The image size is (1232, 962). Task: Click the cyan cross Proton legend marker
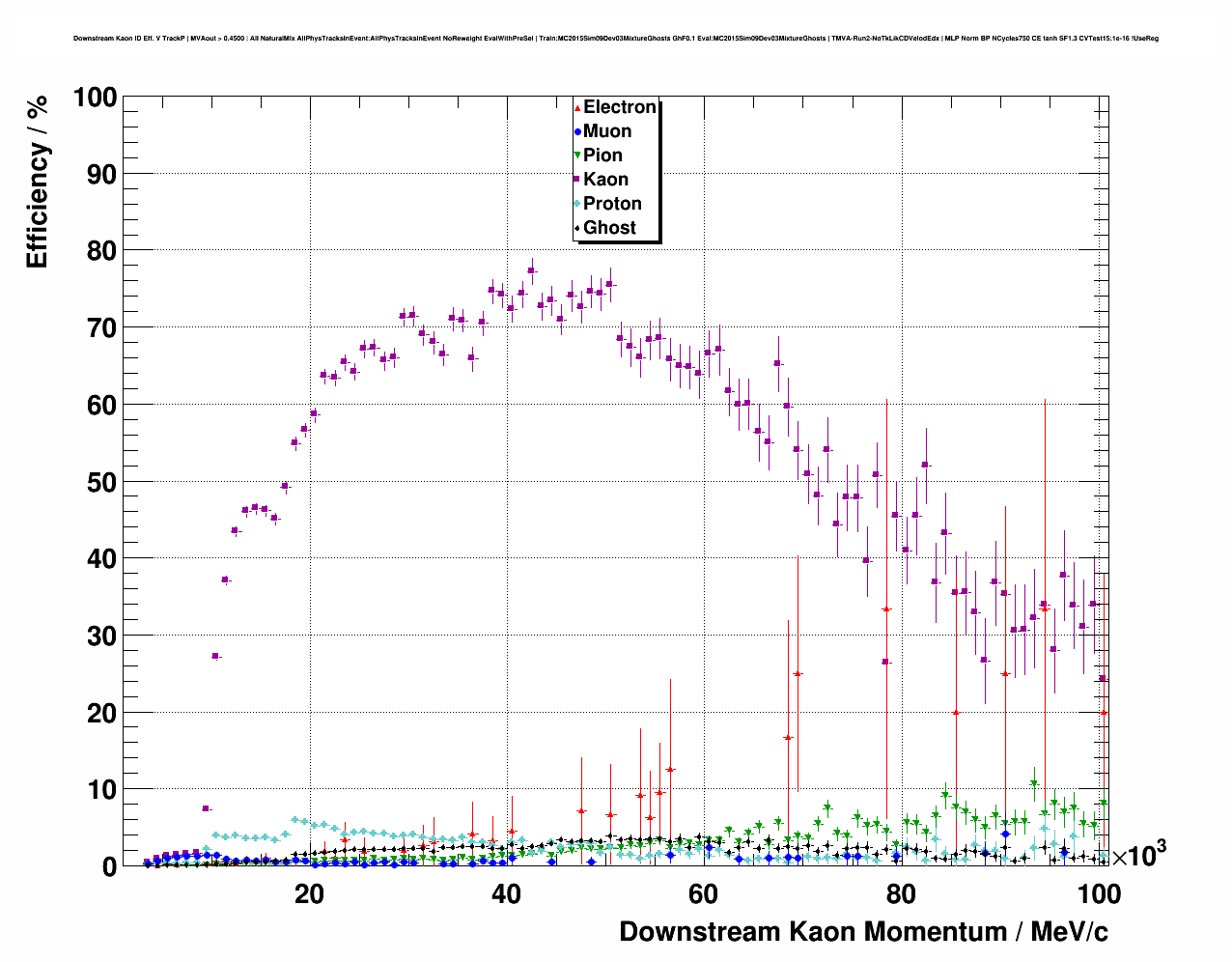tap(577, 204)
